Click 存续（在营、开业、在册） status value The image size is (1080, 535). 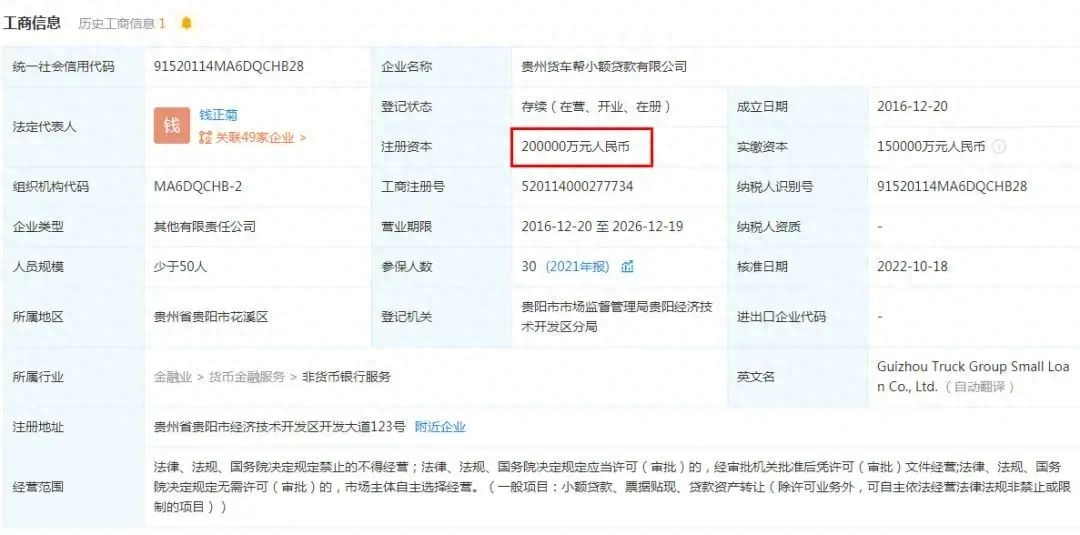[x=596, y=107]
